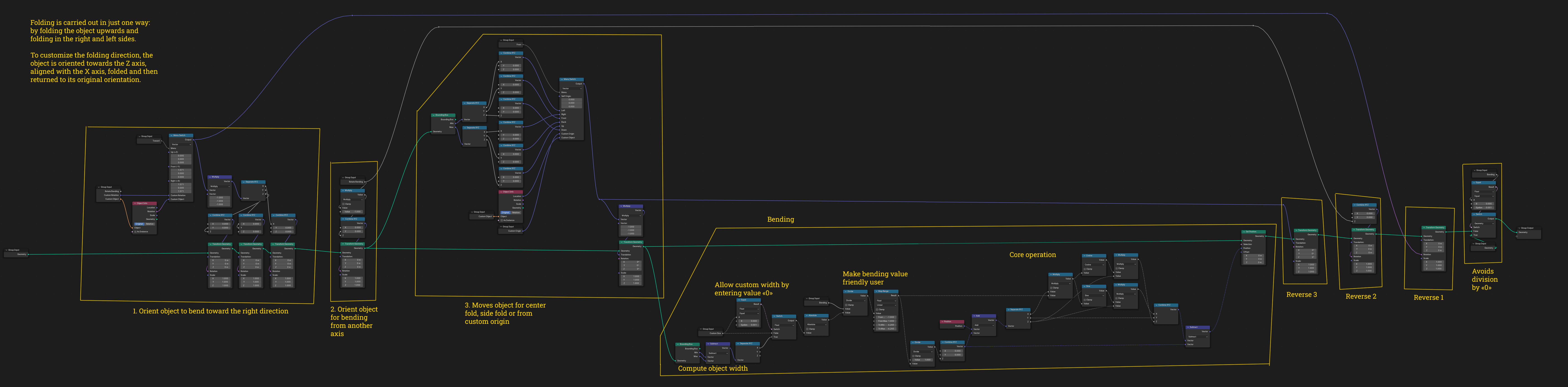Click the To Max -6.283 field
This screenshot has width=1568, height=387.
click(x=886, y=329)
